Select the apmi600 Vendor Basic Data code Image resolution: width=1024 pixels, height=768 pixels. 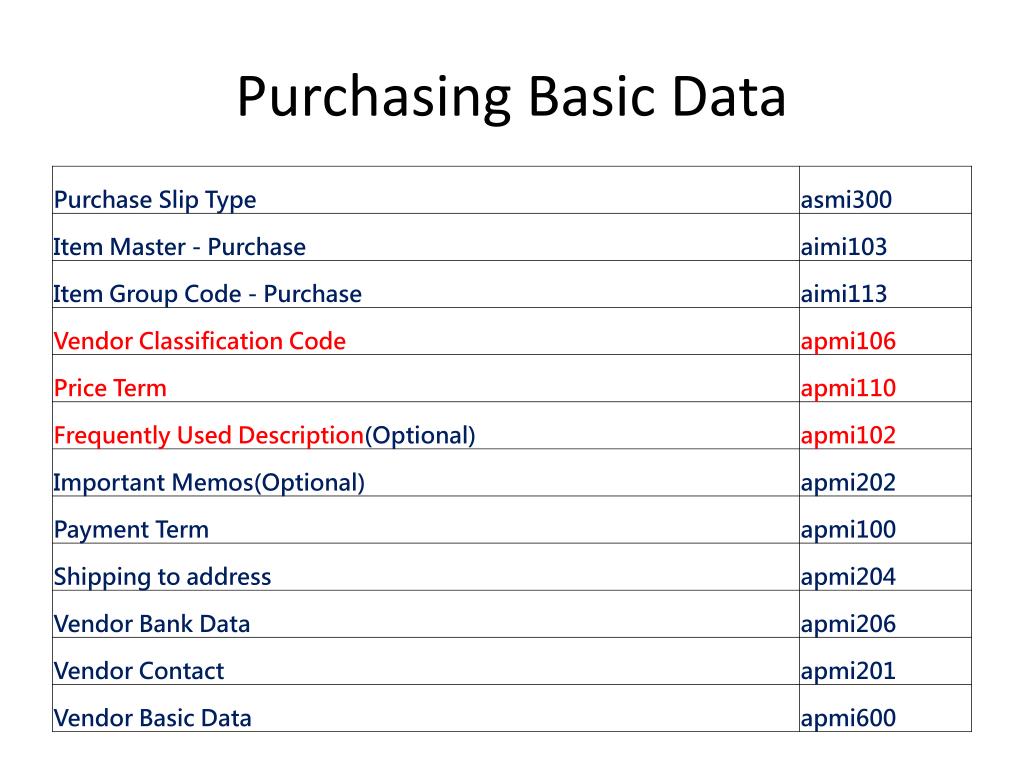(848, 718)
